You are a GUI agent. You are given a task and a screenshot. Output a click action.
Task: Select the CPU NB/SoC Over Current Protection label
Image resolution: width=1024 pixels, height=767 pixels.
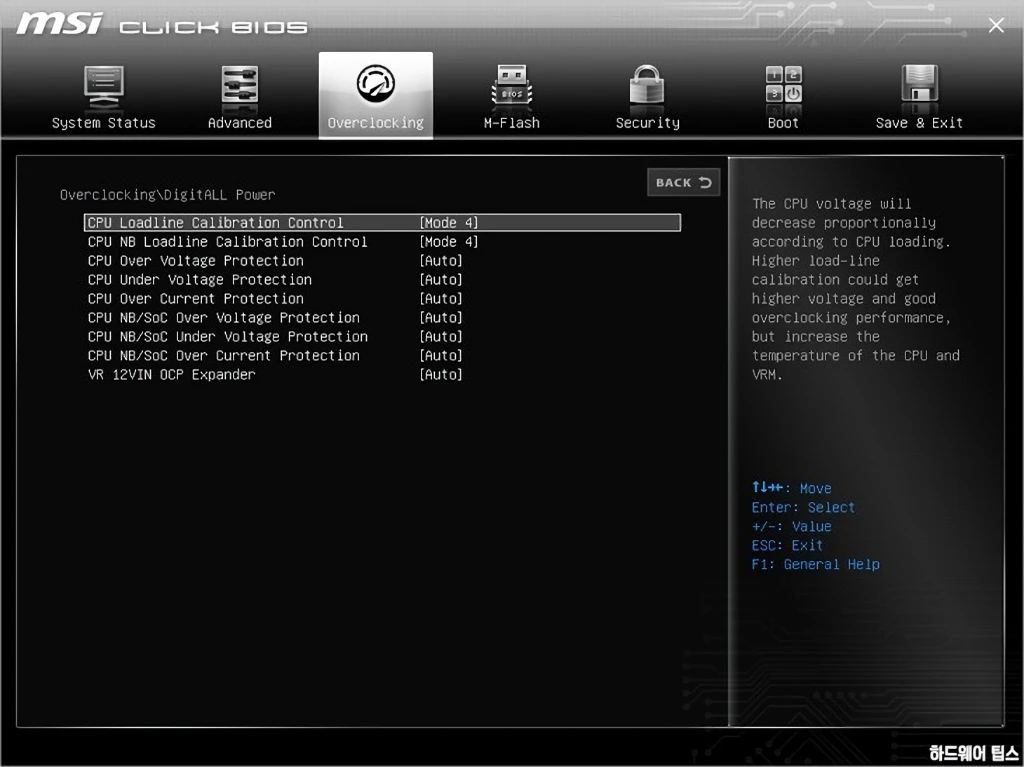223,355
